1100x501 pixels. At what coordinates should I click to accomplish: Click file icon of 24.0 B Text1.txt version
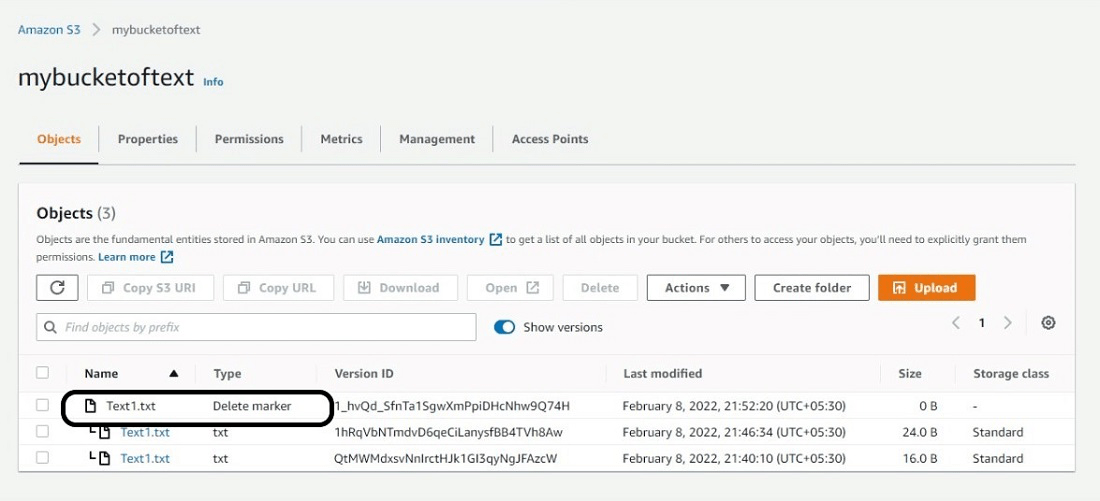click(104, 432)
